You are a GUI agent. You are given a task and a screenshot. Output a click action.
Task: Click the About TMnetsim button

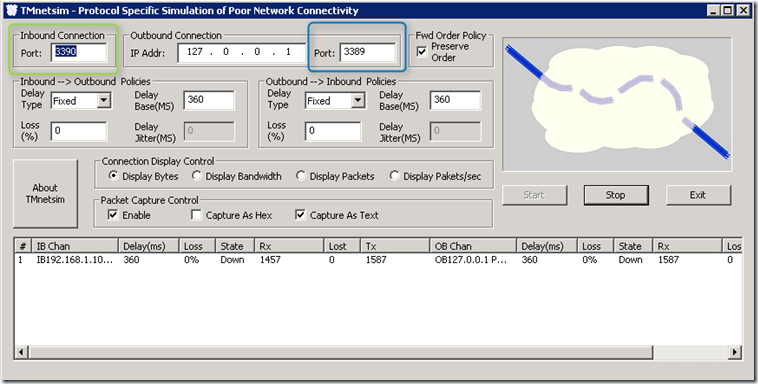45,193
